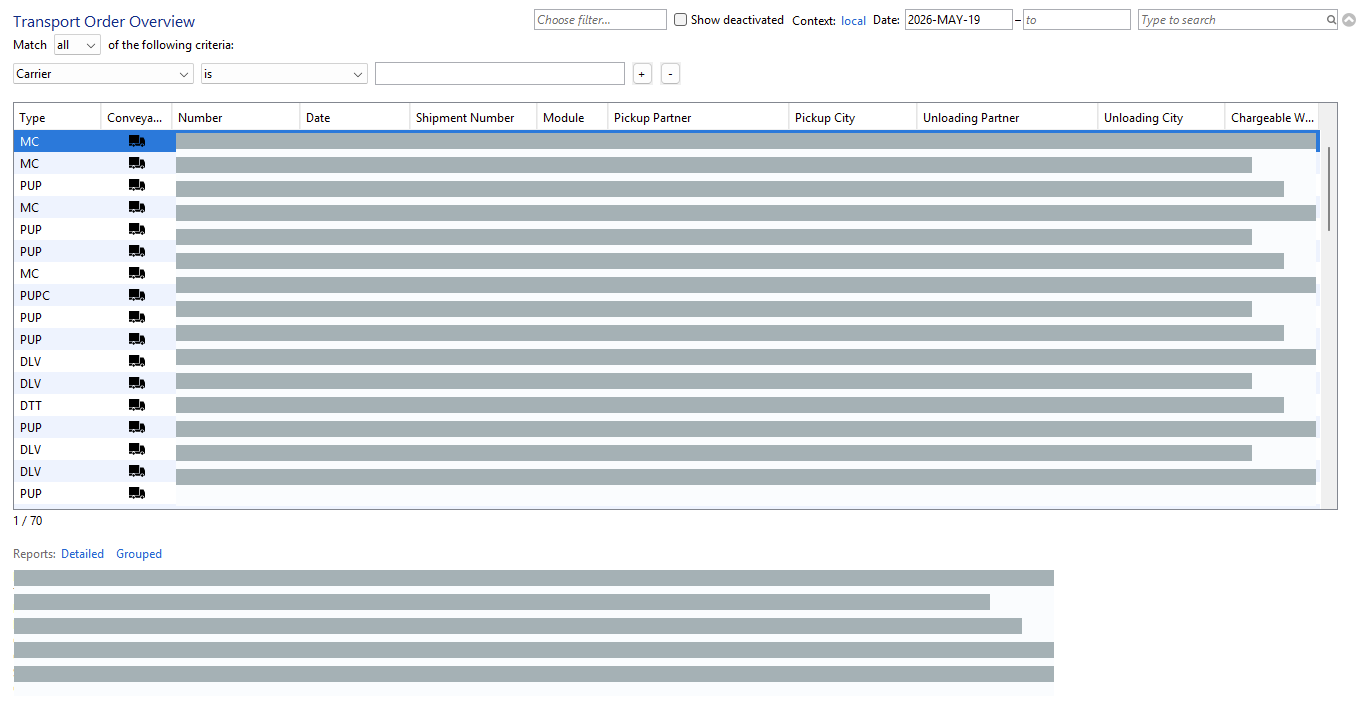The height and width of the screenshot is (702, 1356).
Task: Collapse the filter panel with the round chevron
Action: pos(1348,20)
